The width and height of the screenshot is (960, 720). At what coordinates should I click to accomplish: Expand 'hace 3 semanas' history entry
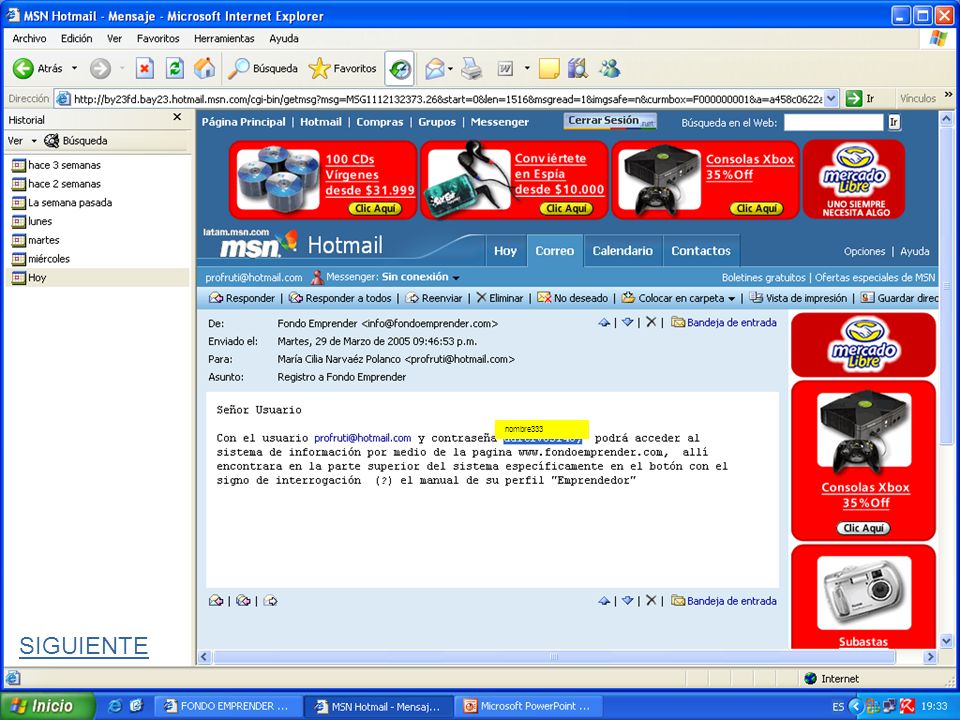tap(56, 165)
